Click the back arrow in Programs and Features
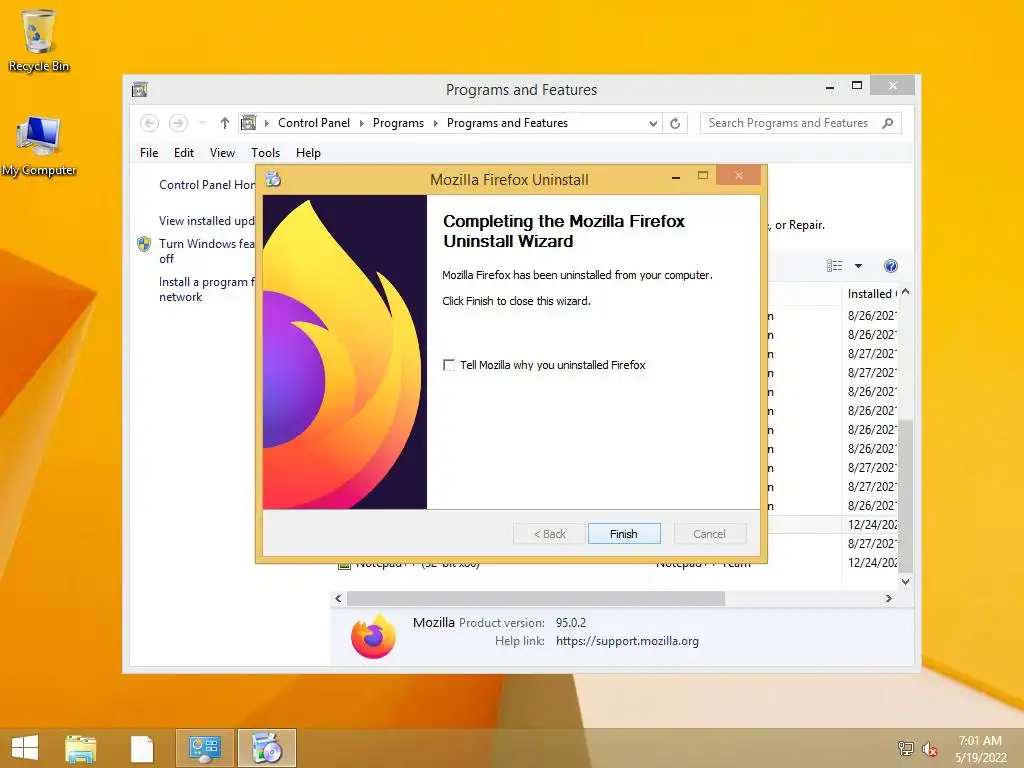 point(150,123)
